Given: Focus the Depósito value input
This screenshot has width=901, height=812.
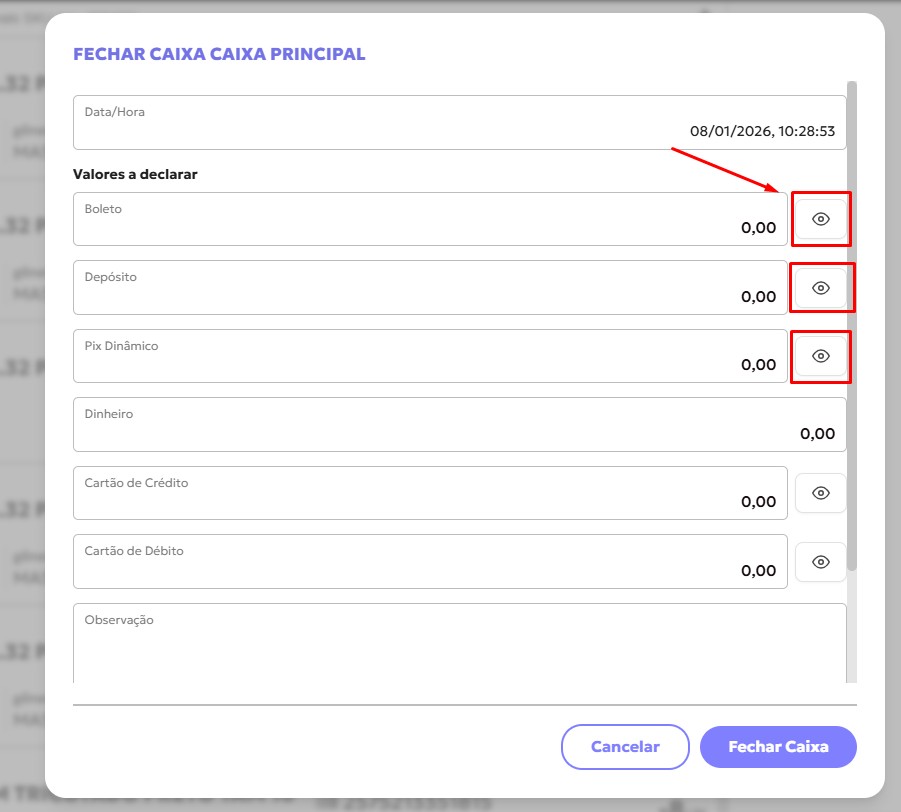Looking at the screenshot, I should [430, 288].
